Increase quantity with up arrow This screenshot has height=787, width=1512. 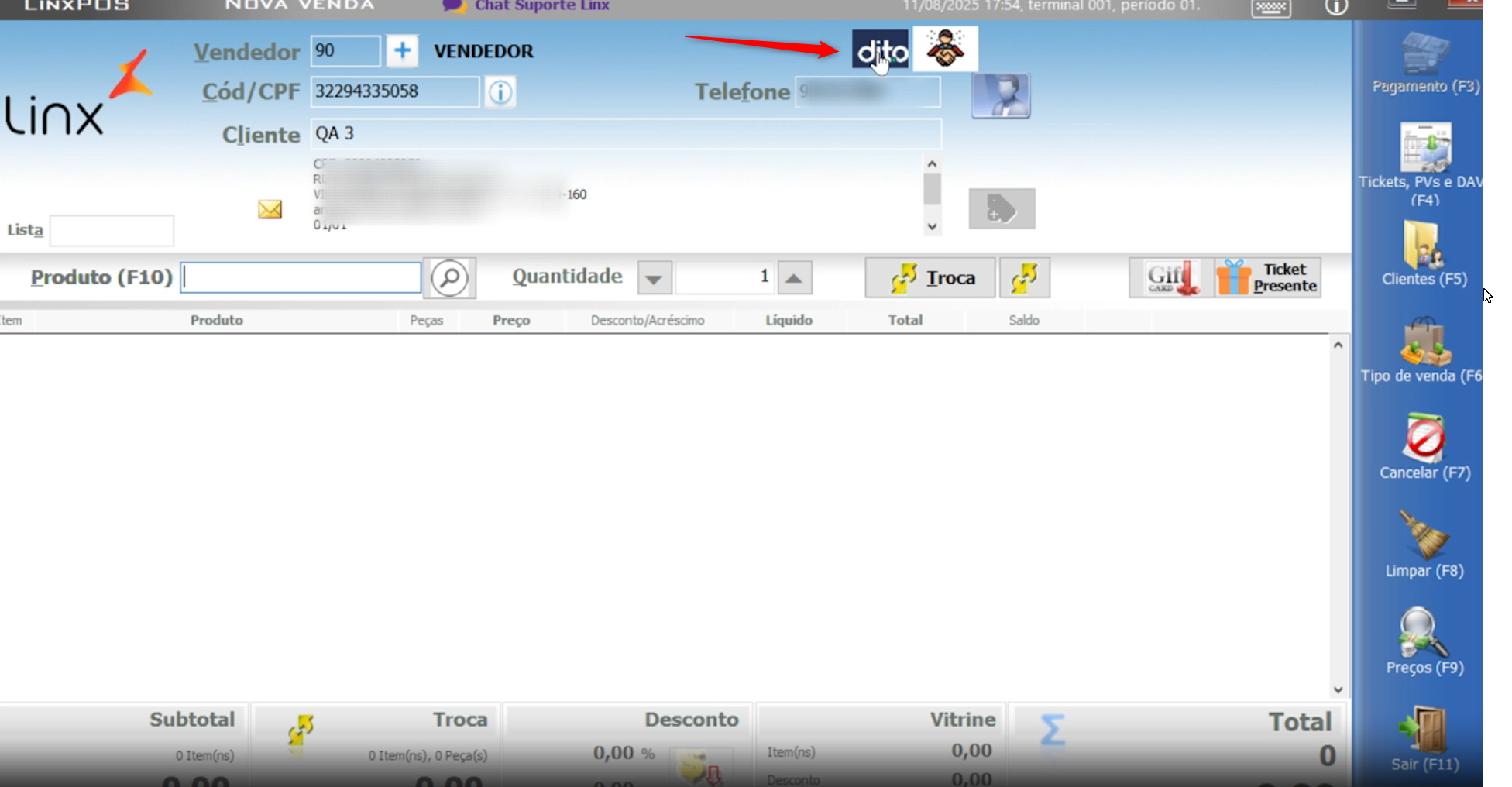click(x=794, y=278)
